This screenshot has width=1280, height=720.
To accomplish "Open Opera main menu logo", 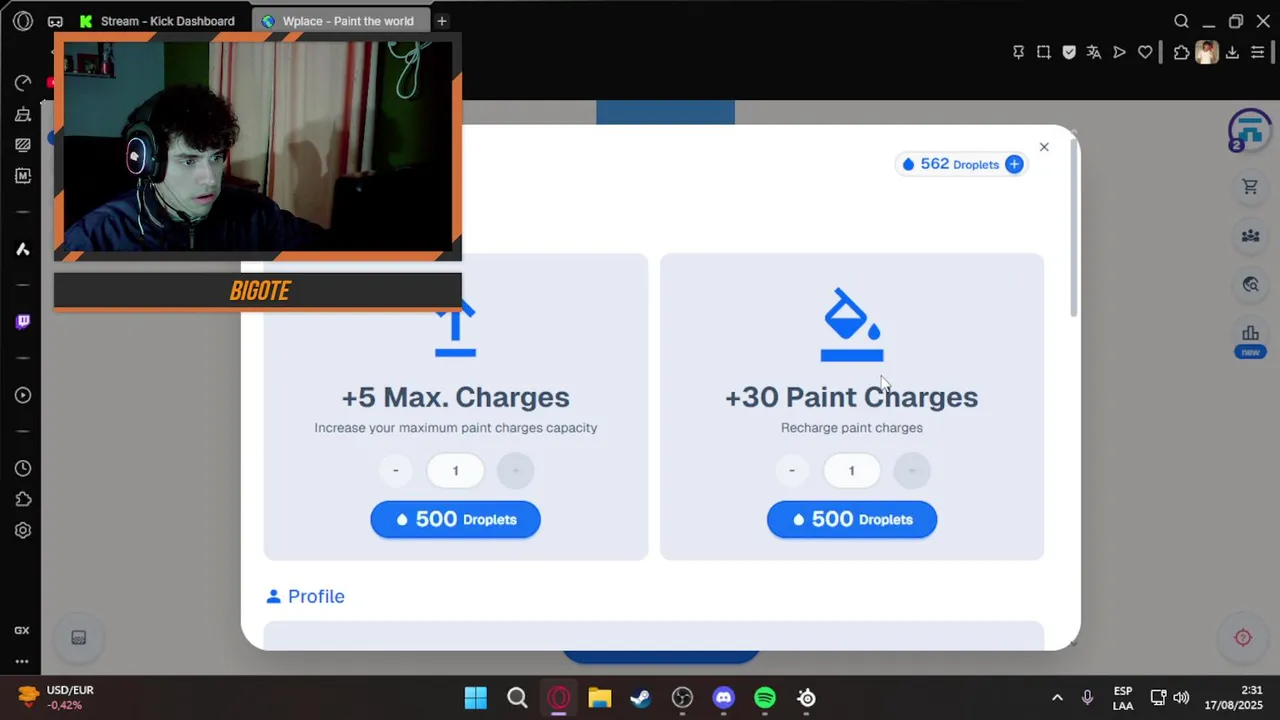I will [23, 21].
